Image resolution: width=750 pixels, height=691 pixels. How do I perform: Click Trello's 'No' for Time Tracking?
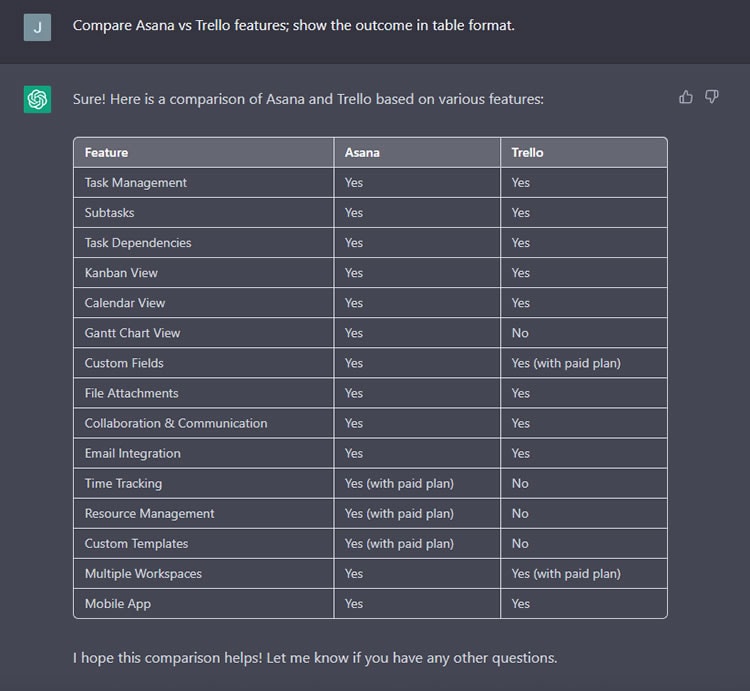tap(520, 484)
